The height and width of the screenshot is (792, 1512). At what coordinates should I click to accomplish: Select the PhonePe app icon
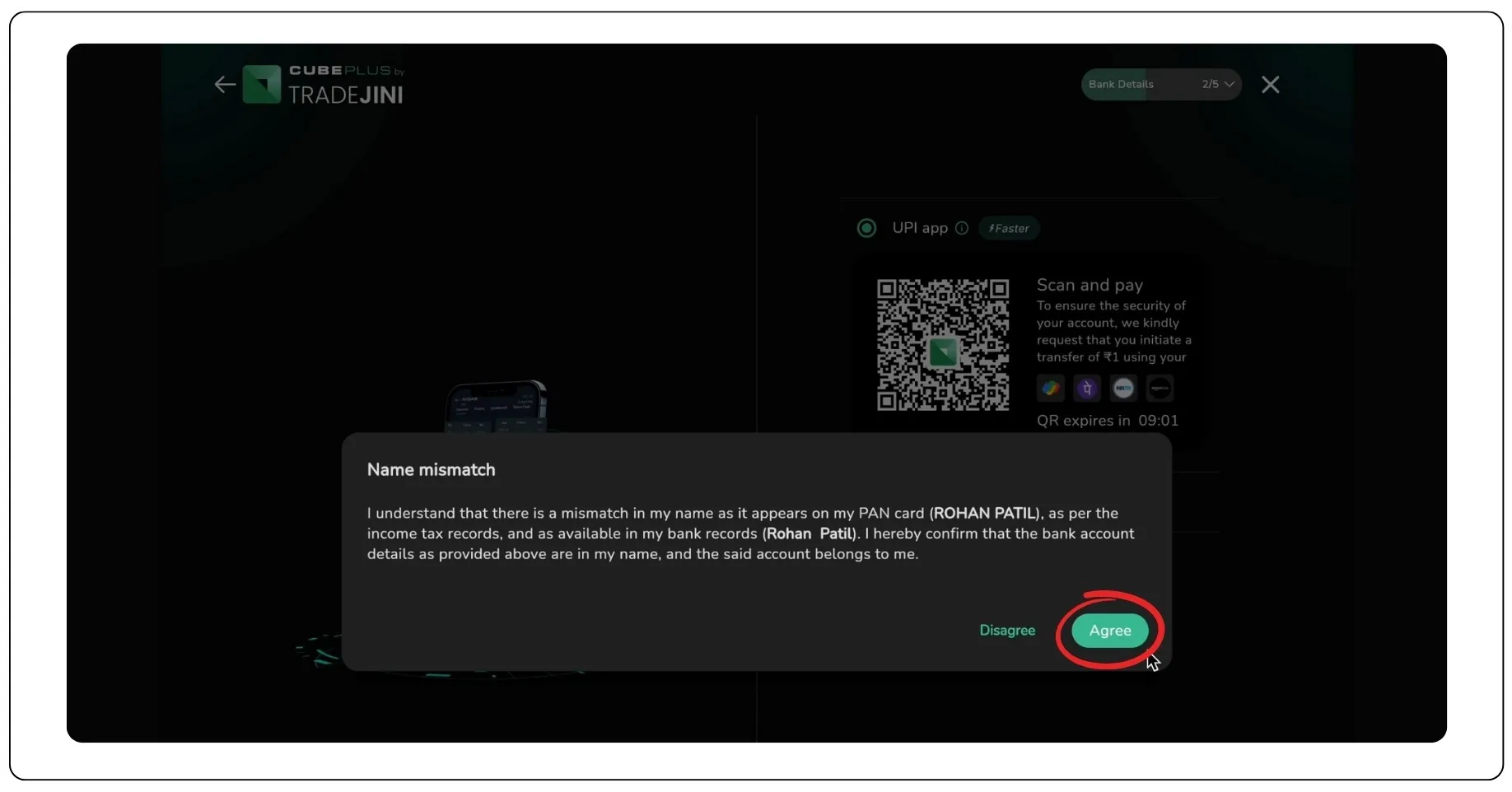pos(1087,388)
